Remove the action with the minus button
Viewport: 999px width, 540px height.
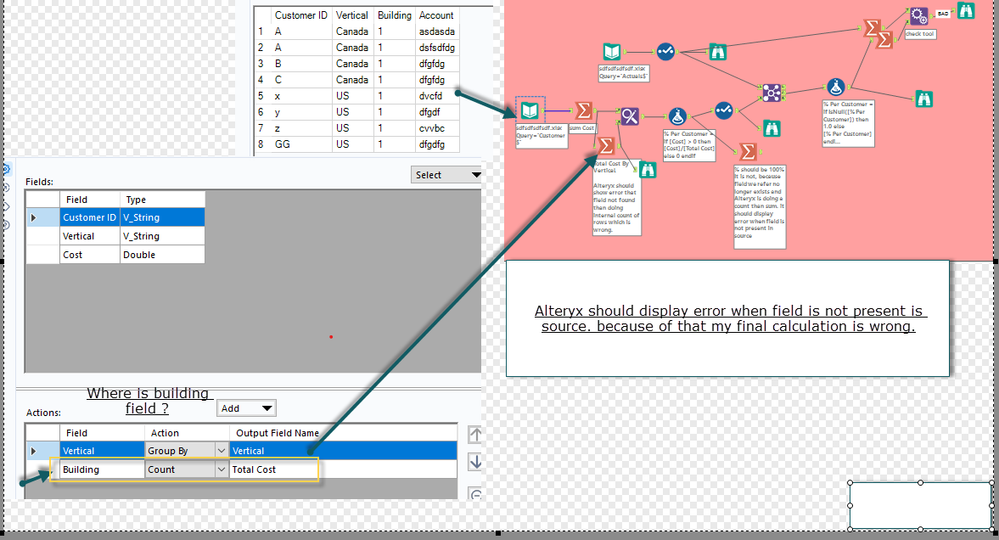pos(475,493)
